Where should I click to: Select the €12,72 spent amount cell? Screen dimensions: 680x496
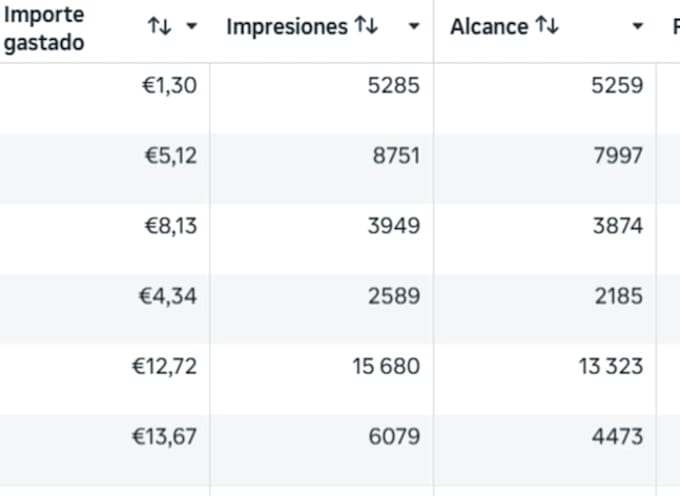164,366
